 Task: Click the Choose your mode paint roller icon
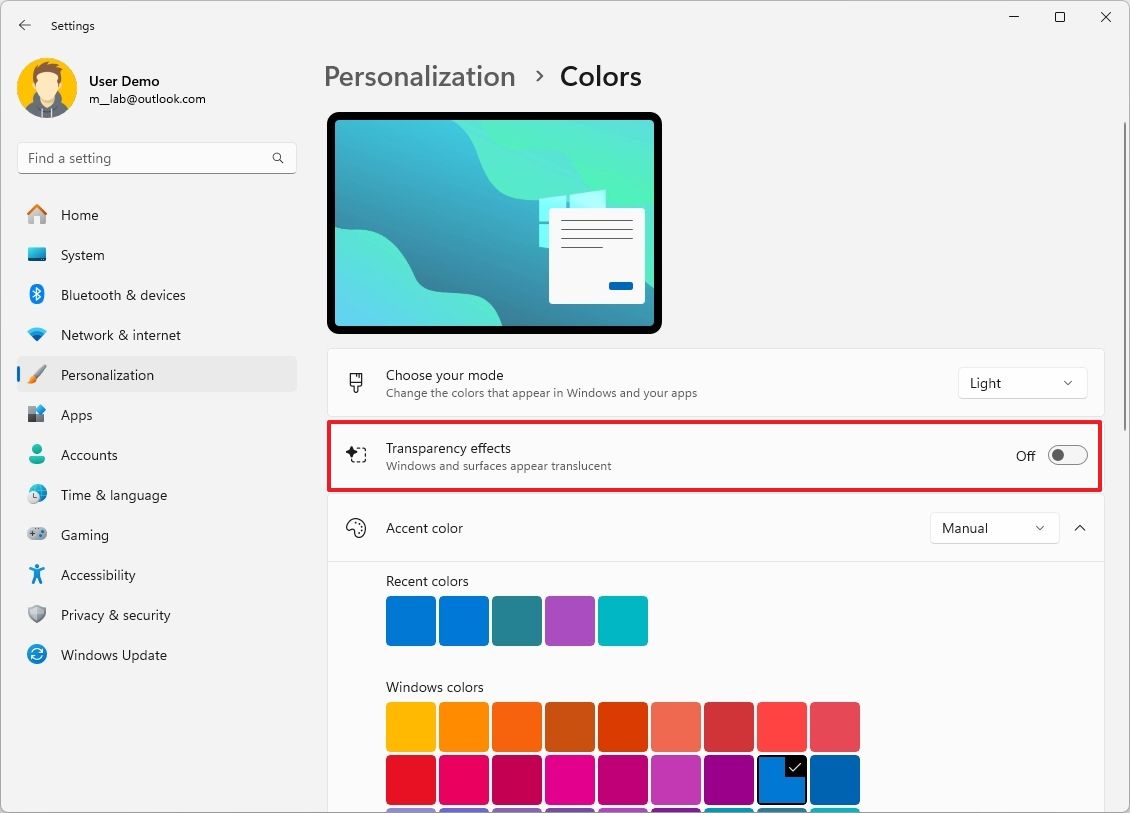tap(356, 383)
